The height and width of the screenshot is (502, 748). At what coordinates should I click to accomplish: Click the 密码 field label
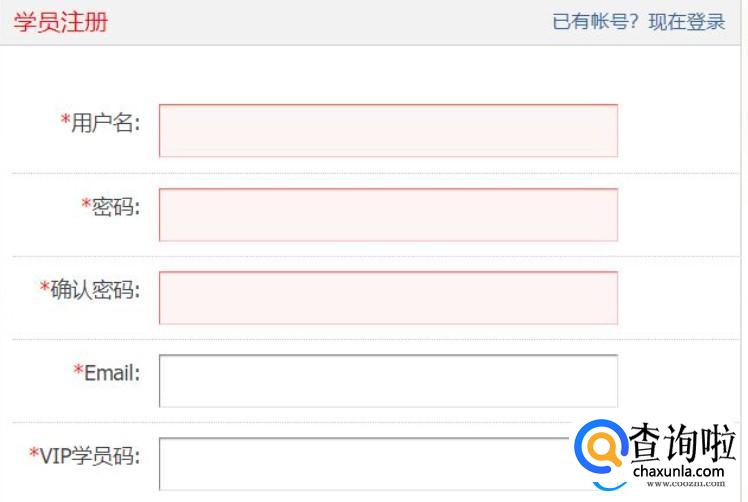click(x=115, y=207)
